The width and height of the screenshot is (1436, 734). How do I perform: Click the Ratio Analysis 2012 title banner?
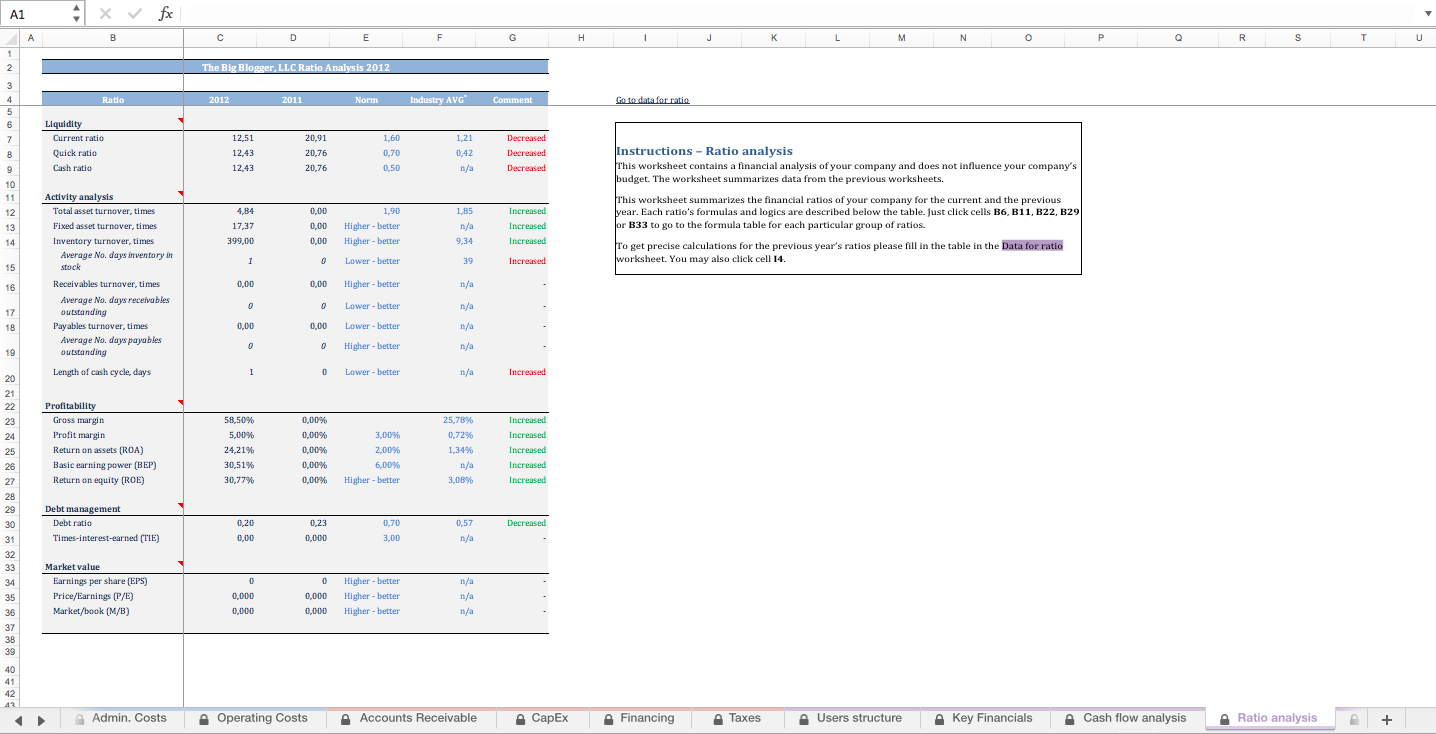pos(295,67)
